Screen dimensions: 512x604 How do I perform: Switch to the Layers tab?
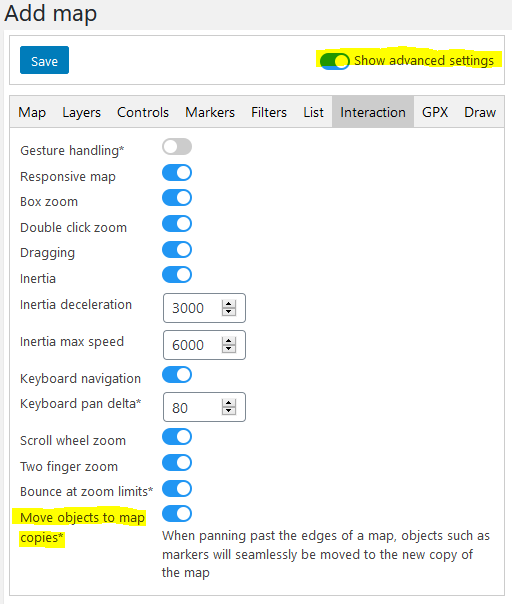point(81,112)
